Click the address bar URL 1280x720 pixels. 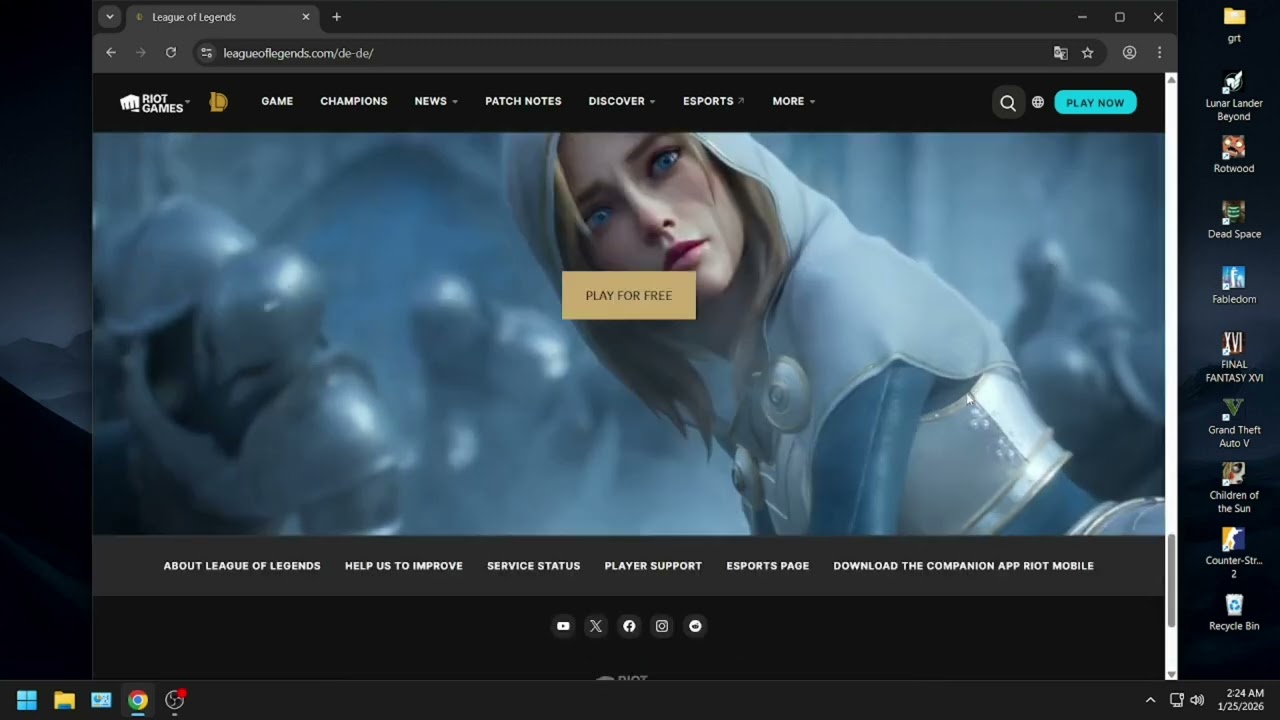[298, 53]
